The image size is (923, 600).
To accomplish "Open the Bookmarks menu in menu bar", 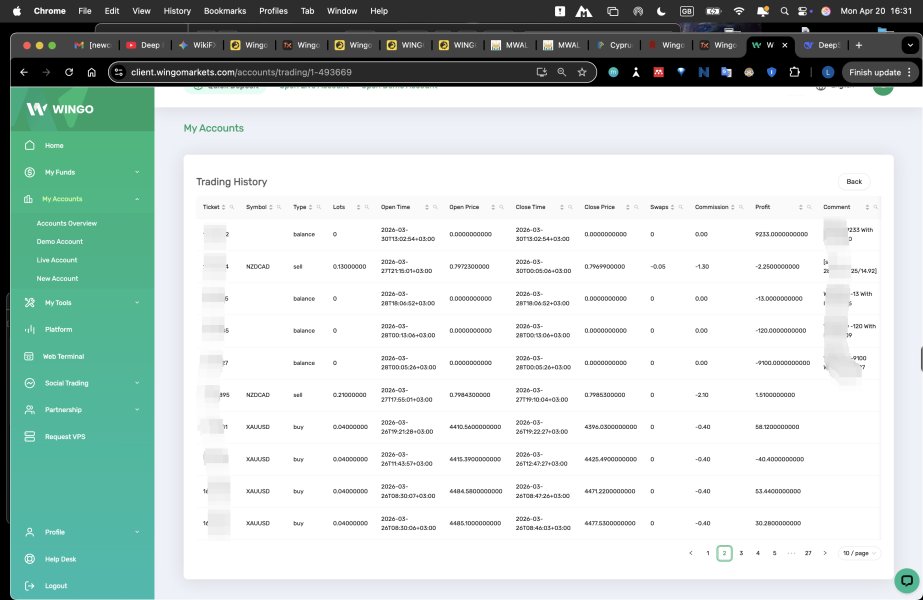I will click(223, 11).
